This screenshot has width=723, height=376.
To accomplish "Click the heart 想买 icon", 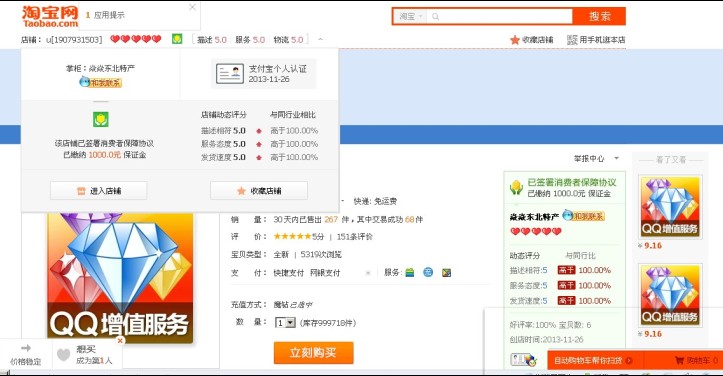I will click(64, 354).
